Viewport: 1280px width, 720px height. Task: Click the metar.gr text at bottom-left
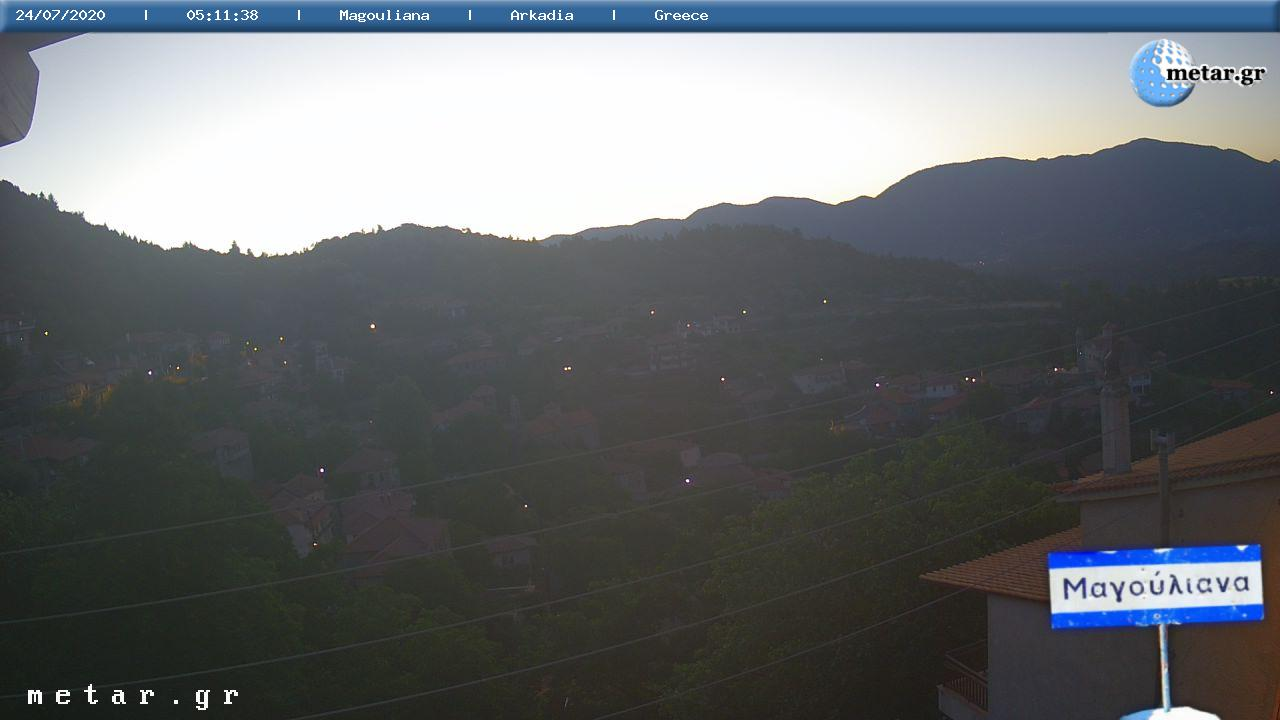[133, 696]
